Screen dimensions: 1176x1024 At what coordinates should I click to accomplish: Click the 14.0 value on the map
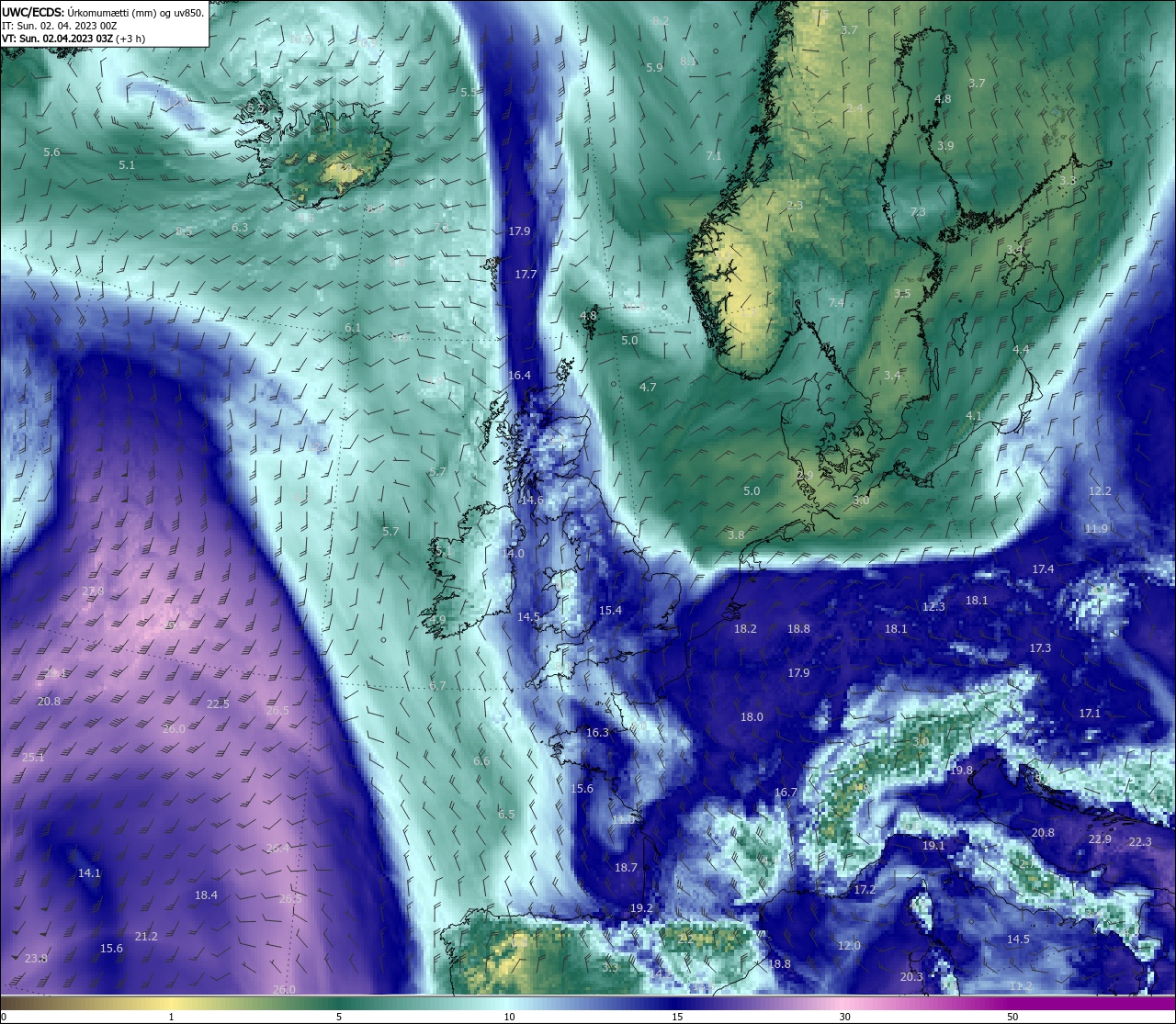point(513,553)
